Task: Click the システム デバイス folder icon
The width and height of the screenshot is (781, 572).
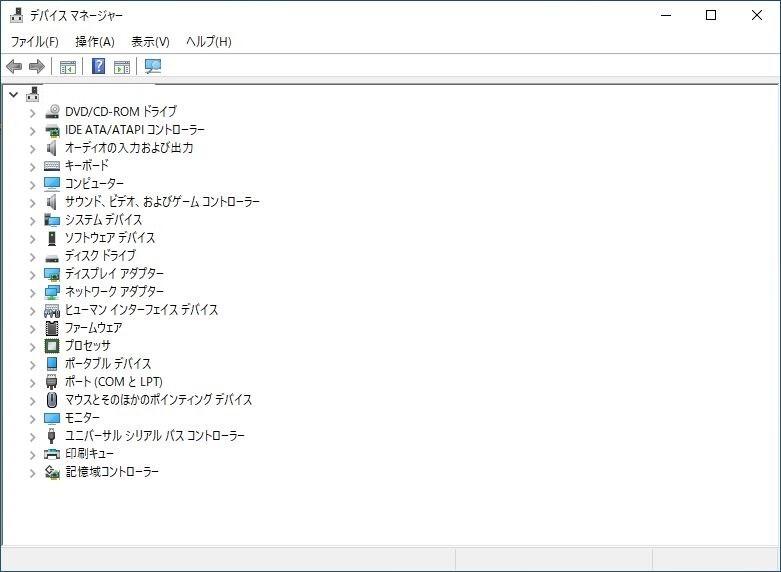Action: (52, 220)
